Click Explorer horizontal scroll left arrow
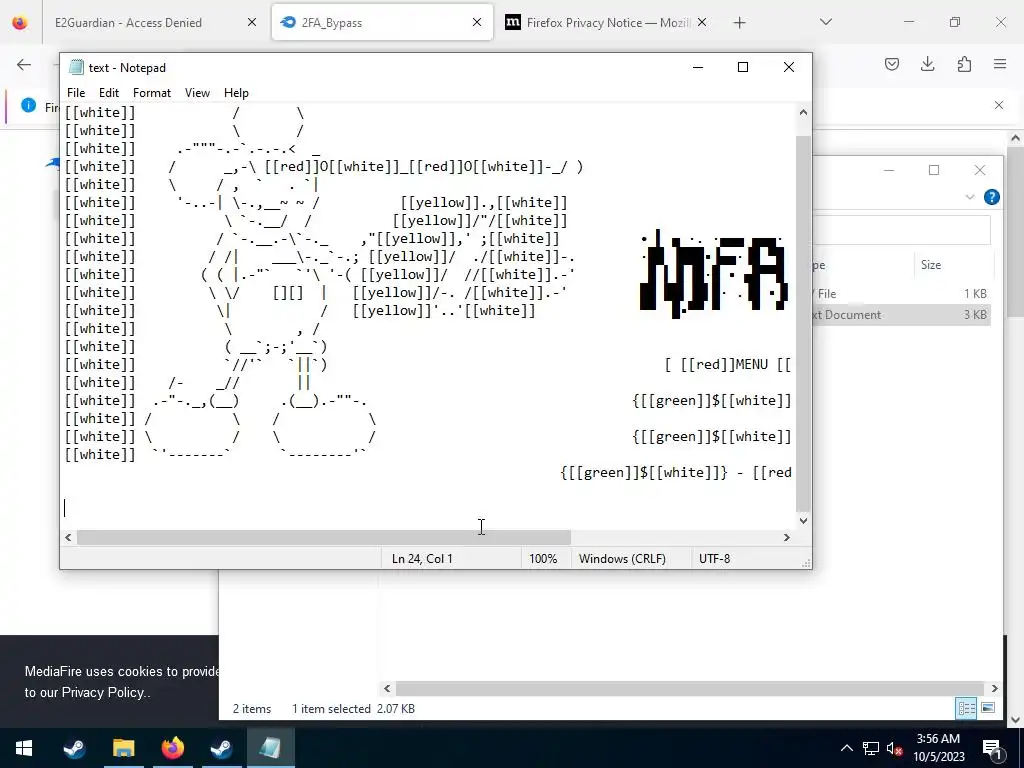1024x768 pixels. (x=387, y=688)
